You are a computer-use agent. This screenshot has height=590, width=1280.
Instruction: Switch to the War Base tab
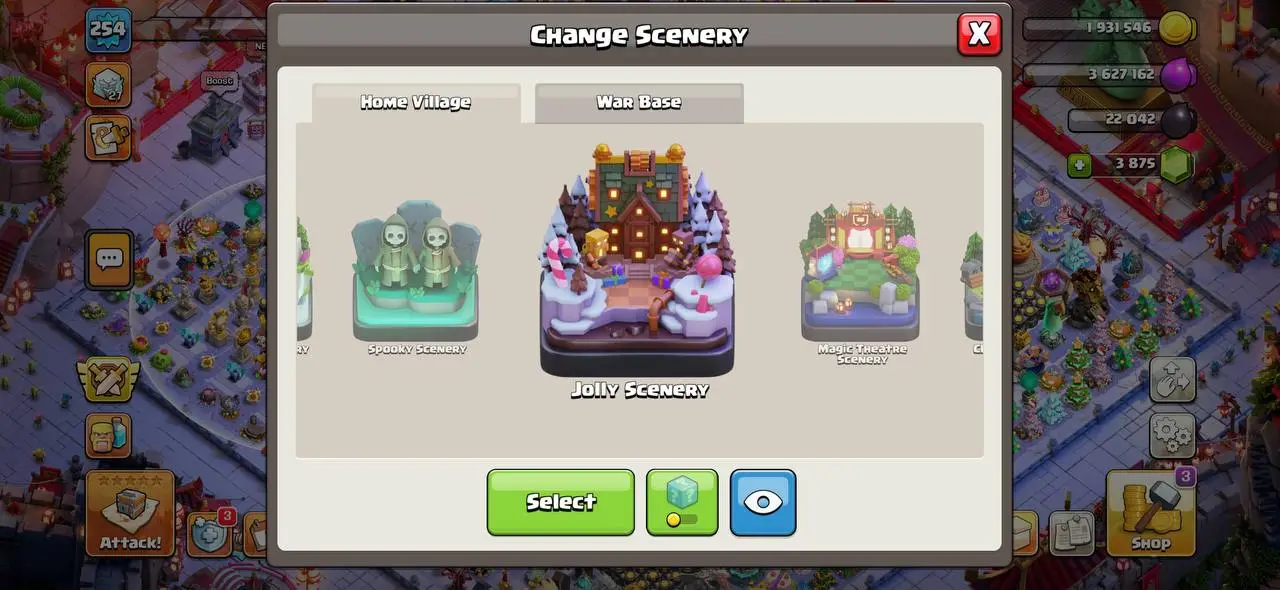click(x=639, y=103)
